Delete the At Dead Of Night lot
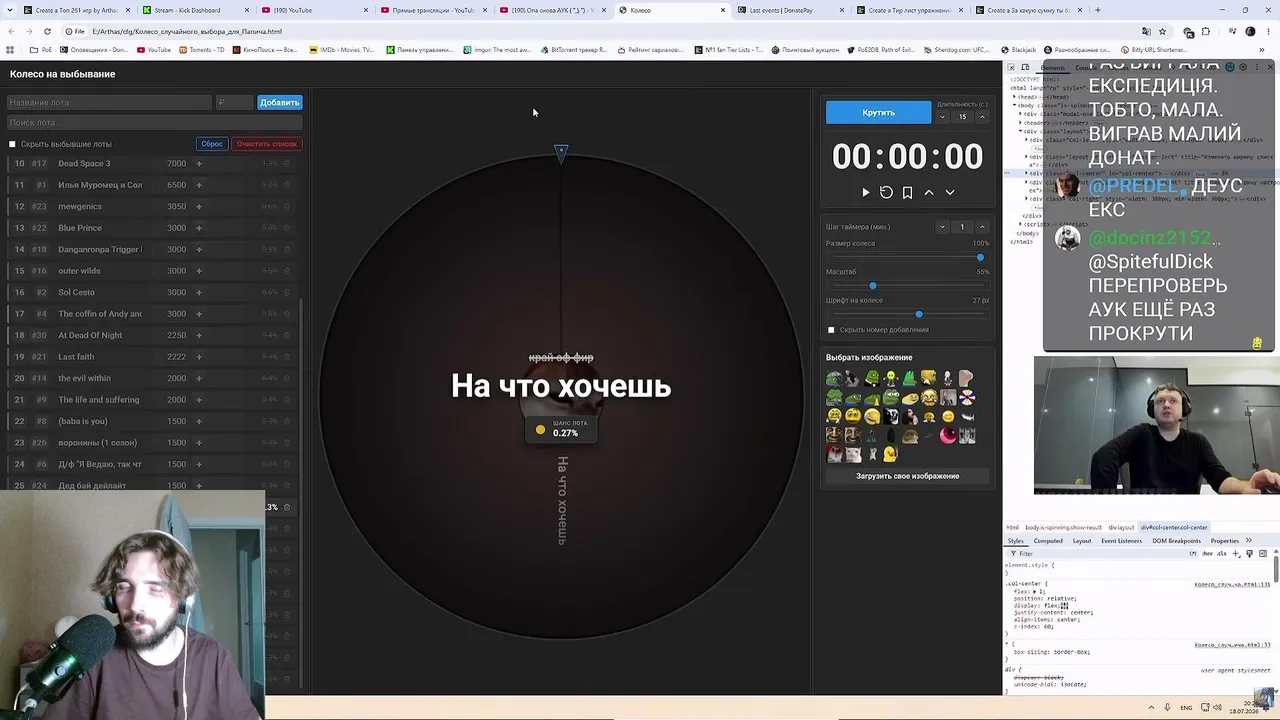1280x720 pixels. coord(287,335)
